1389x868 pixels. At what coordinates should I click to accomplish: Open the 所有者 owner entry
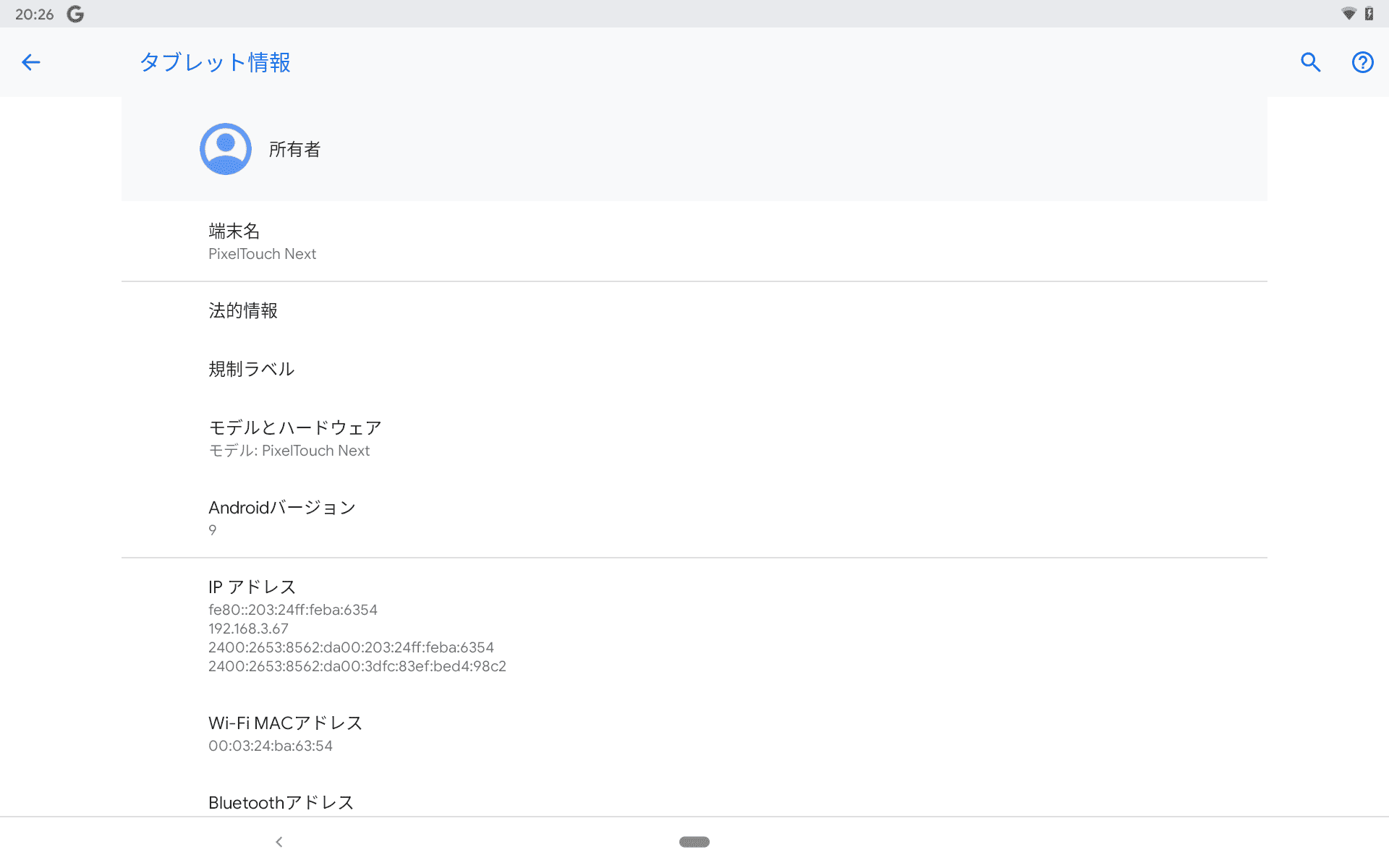click(694, 149)
